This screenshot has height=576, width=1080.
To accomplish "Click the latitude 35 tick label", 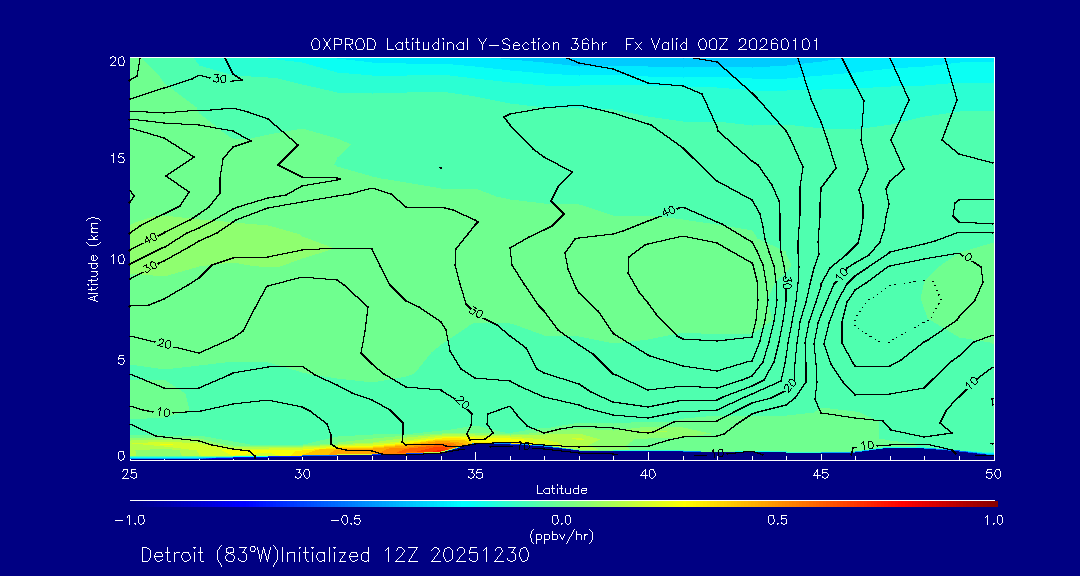I will [x=475, y=473].
